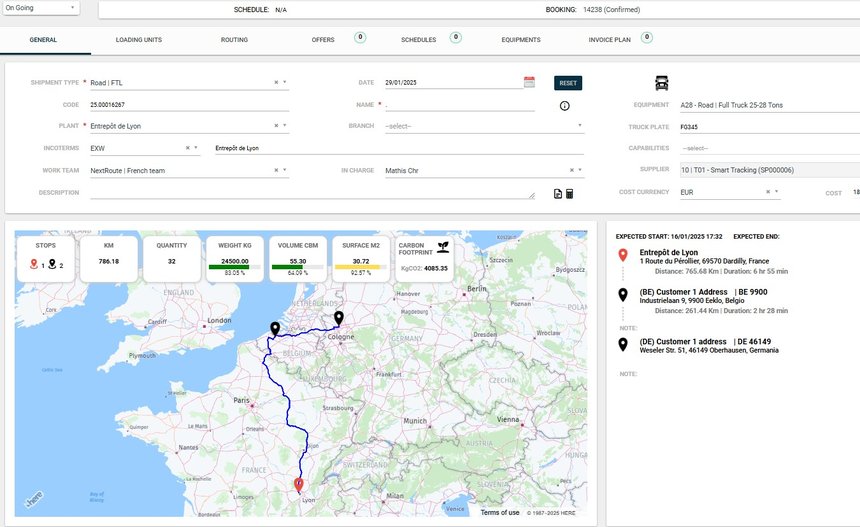Click the Code input field
Image resolution: width=860 pixels, height=527 pixels.
(x=189, y=105)
